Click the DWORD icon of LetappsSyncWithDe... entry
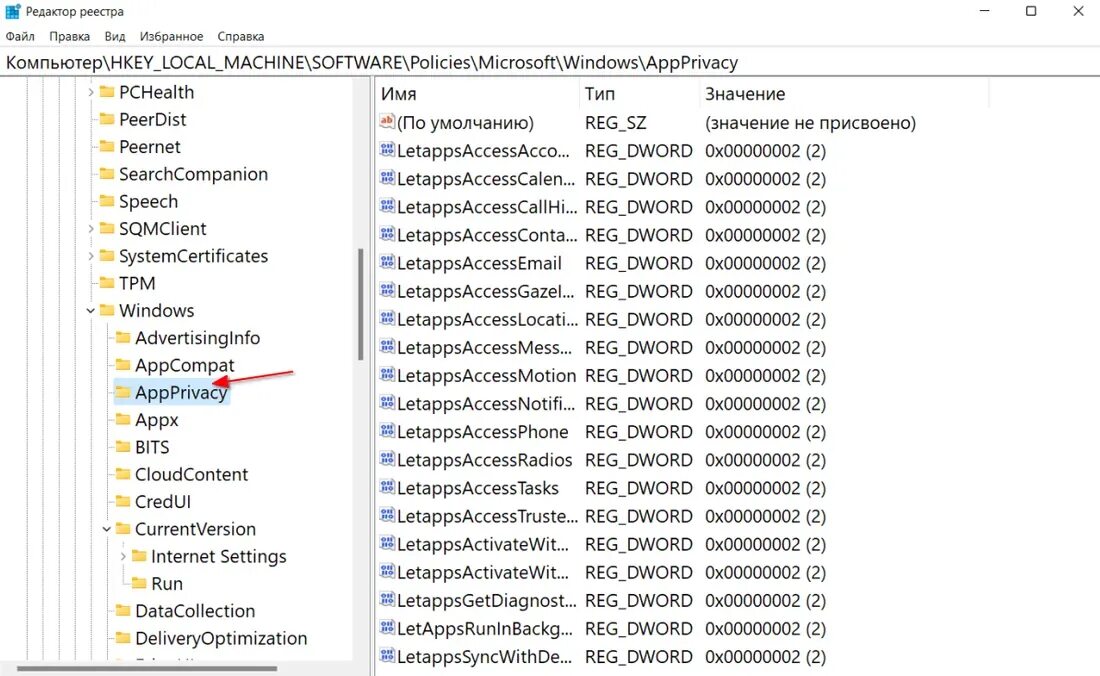This screenshot has width=1100, height=676. [387, 656]
